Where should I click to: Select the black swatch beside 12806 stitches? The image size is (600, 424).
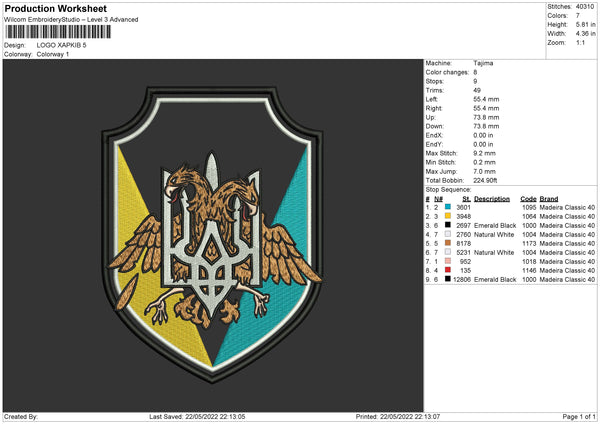(x=448, y=279)
